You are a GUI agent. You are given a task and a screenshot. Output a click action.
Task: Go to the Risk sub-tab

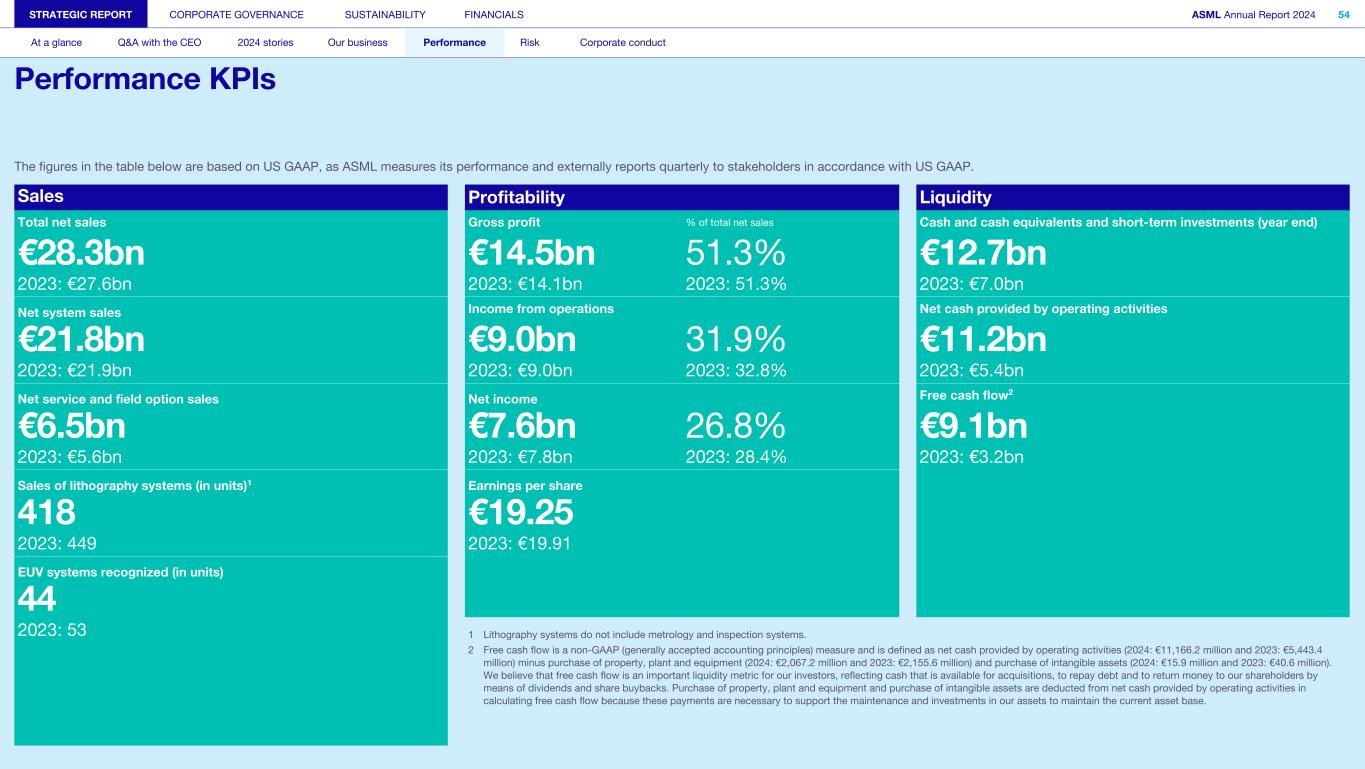click(x=530, y=43)
